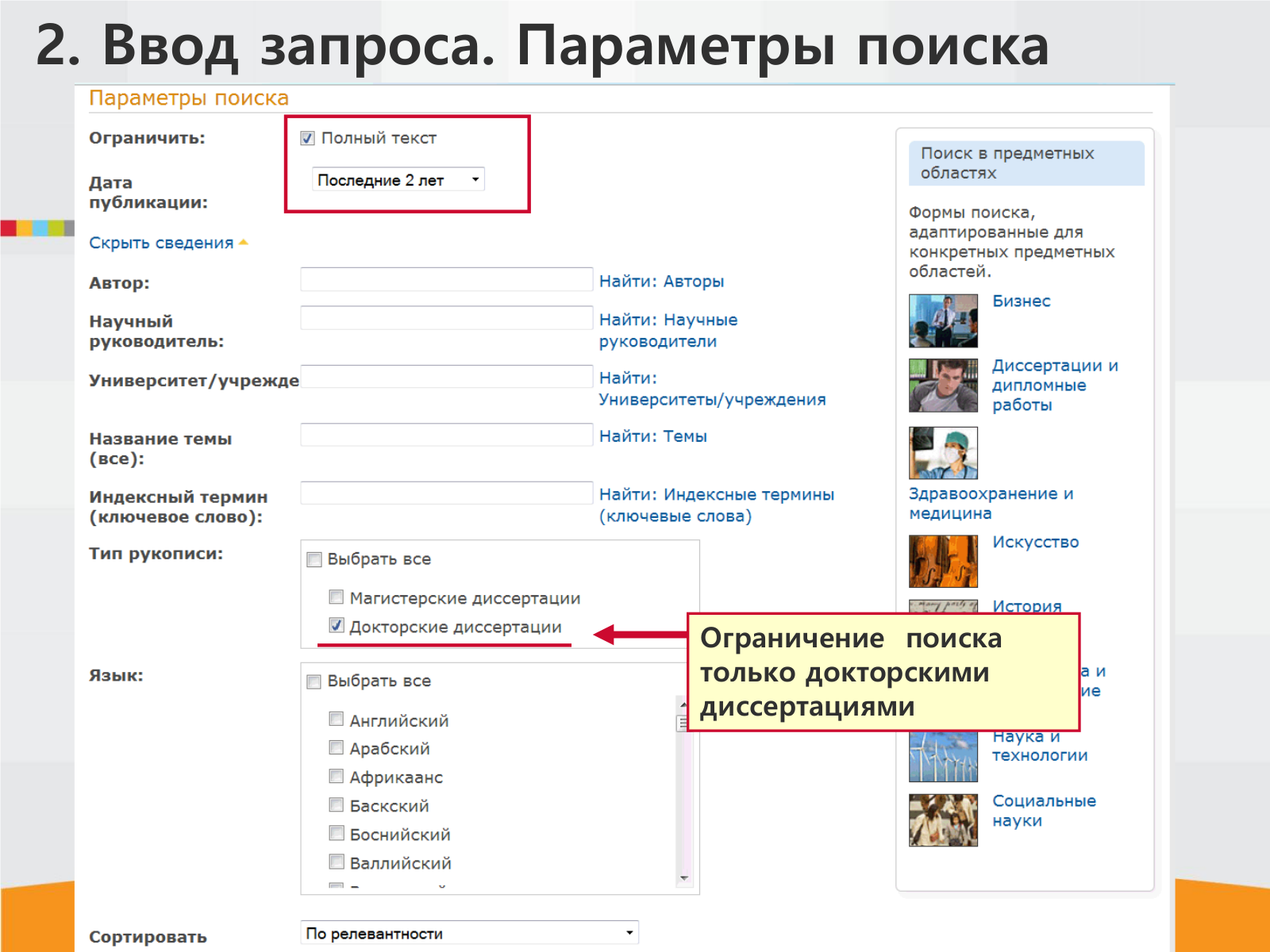Open the Найти: Авторы link
Screen dimensions: 1270x952
tap(661, 281)
